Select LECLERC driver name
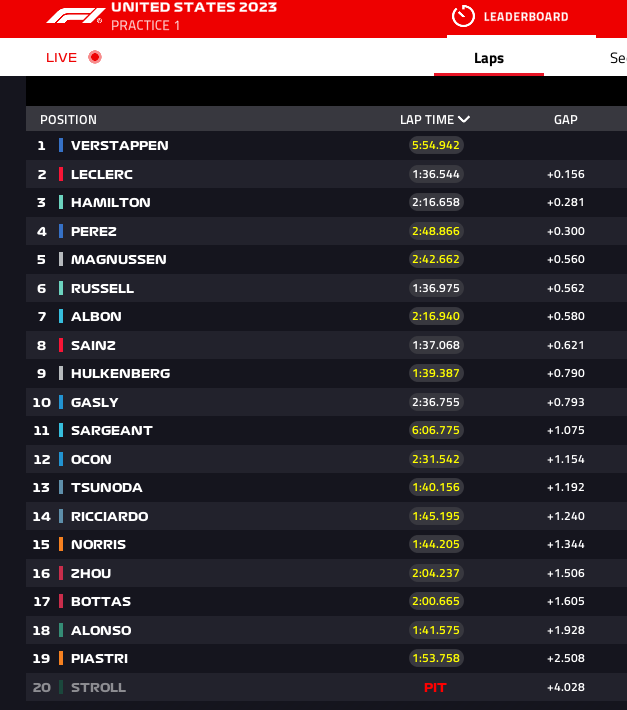Image resolution: width=627 pixels, height=710 pixels. click(102, 174)
